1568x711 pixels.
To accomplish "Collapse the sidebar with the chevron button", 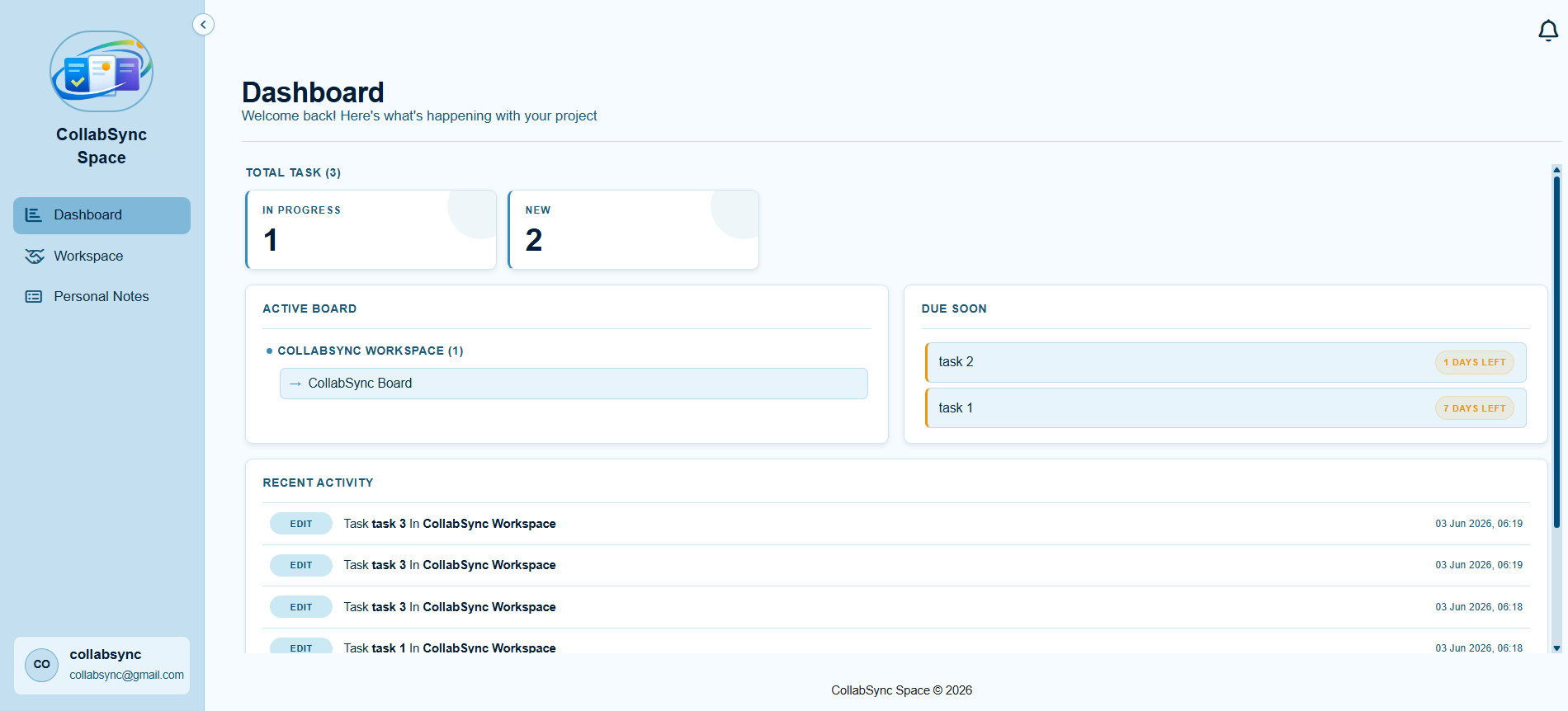I will click(203, 25).
